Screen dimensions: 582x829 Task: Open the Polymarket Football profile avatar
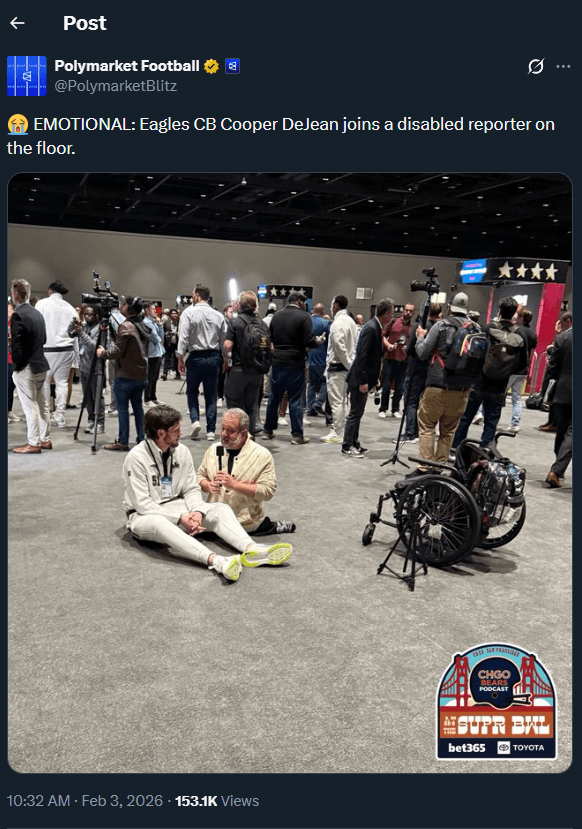pos(27,76)
